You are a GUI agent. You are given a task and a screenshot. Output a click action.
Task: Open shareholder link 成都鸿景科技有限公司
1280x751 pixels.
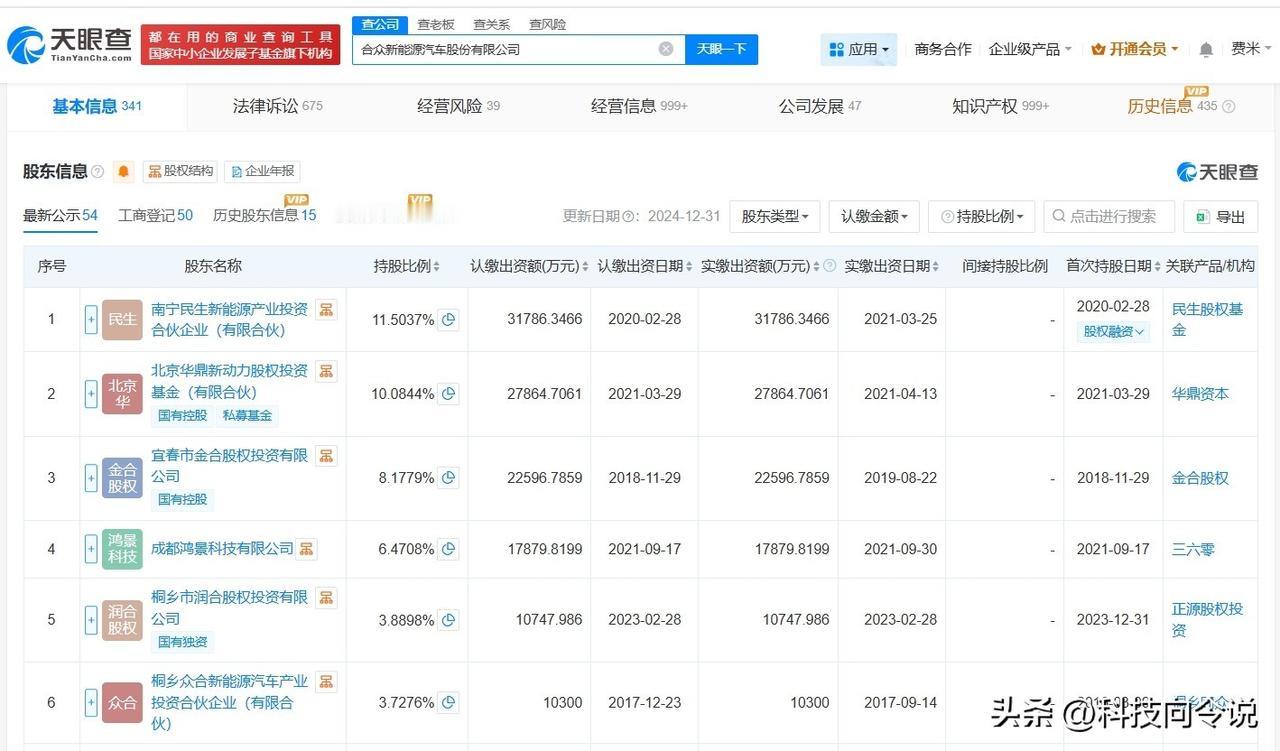pyautogui.click(x=222, y=549)
